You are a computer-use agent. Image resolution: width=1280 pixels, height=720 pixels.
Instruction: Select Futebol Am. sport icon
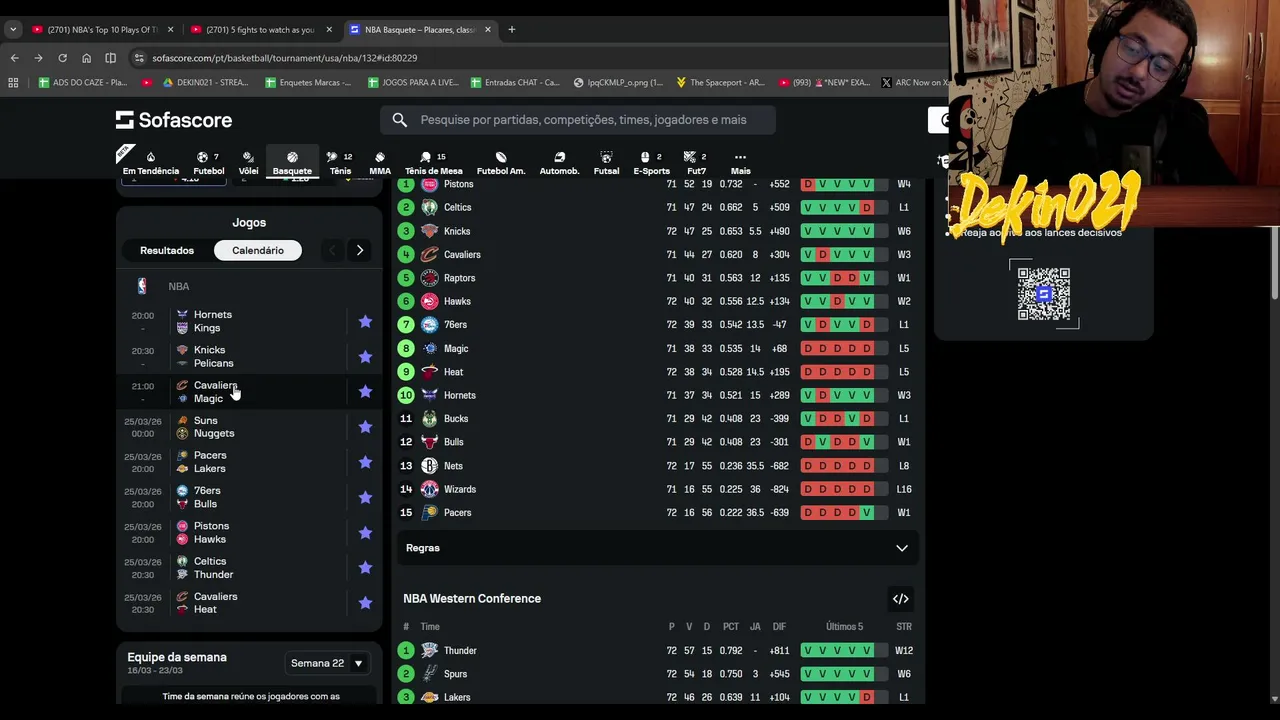click(x=501, y=163)
